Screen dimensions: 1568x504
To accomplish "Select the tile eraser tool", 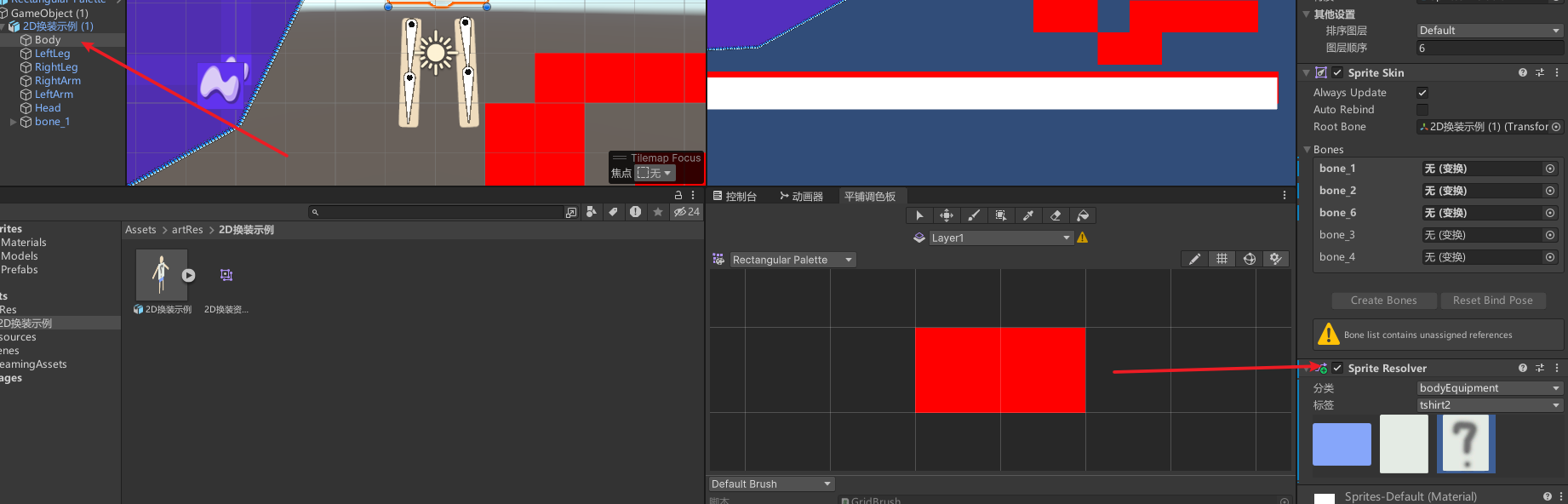I will tap(1056, 215).
